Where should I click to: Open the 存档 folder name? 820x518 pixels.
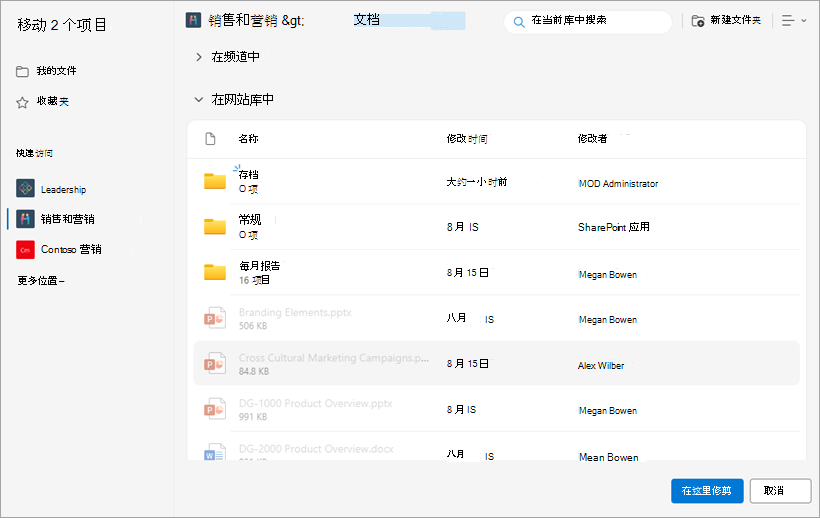(248, 174)
